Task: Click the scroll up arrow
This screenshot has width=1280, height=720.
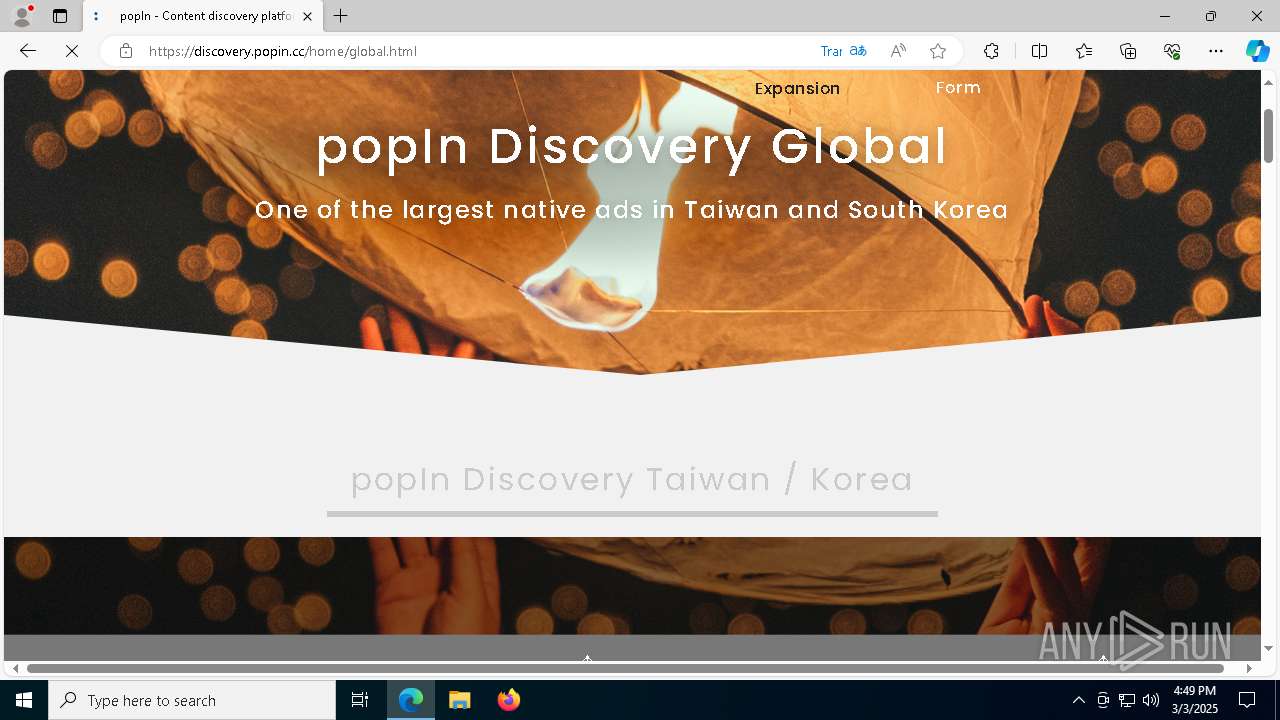Action: (x=1268, y=81)
